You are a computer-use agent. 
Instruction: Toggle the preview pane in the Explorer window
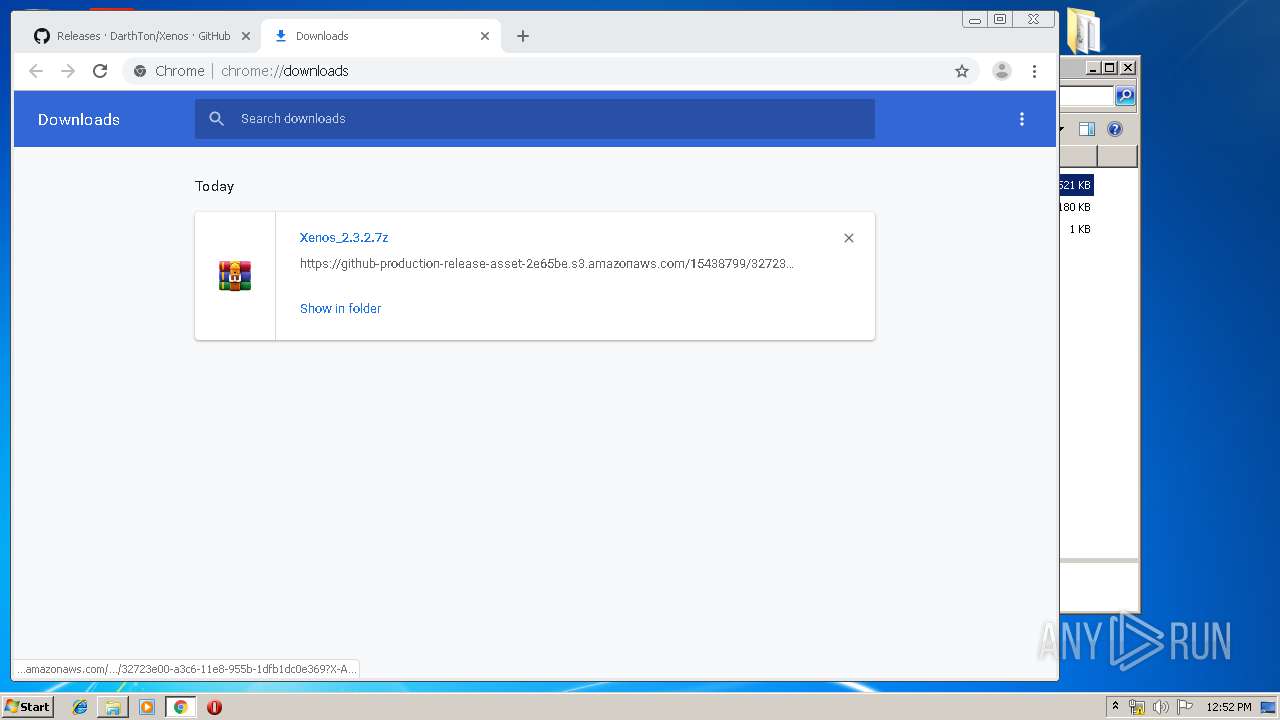point(1087,129)
